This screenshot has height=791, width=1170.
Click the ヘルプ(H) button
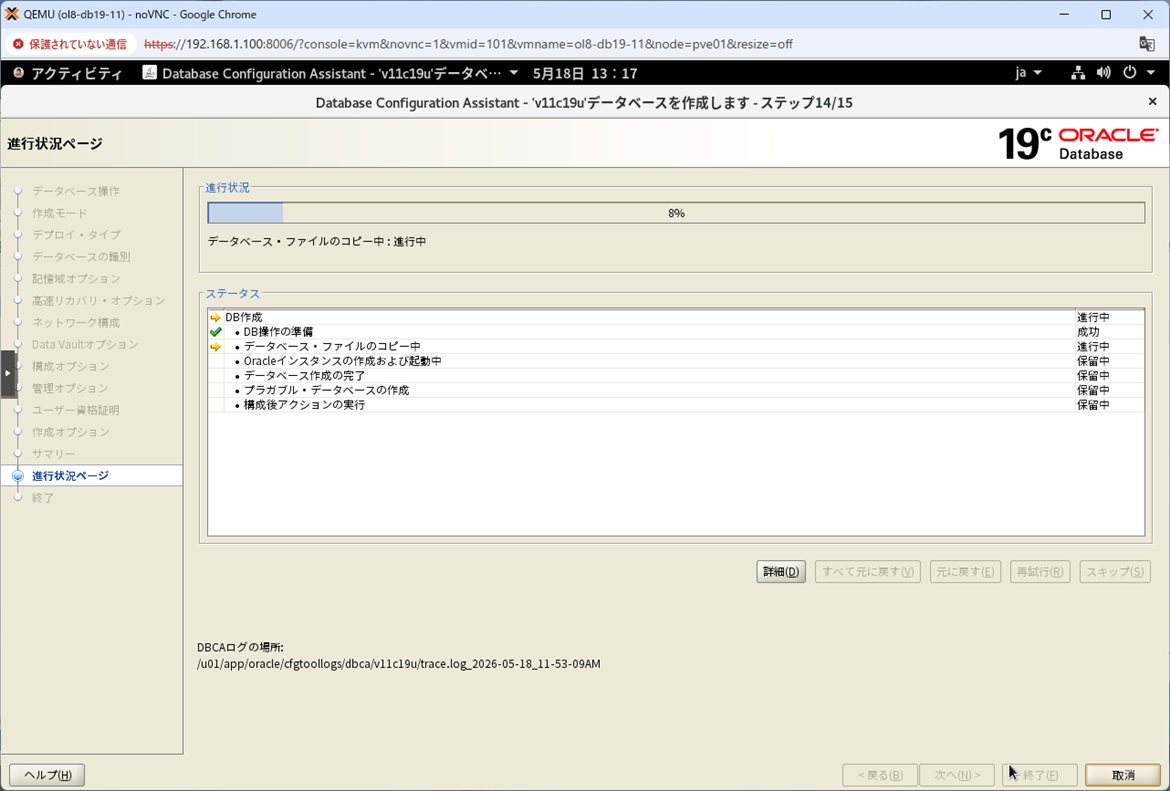(x=47, y=775)
